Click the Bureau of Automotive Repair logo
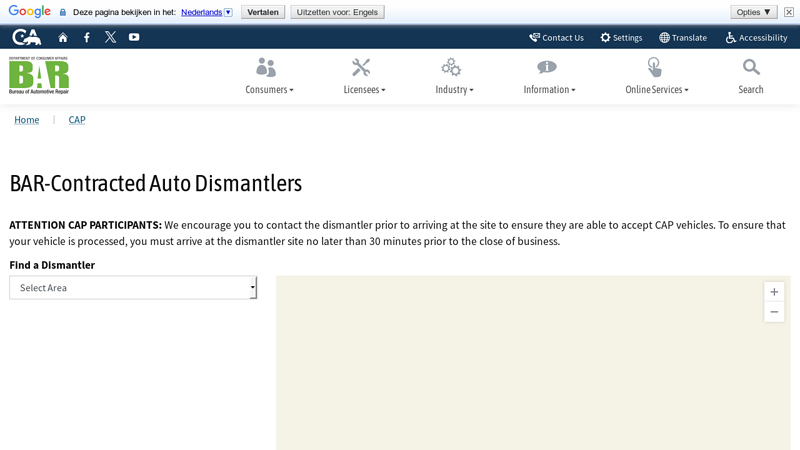 [x=39, y=75]
